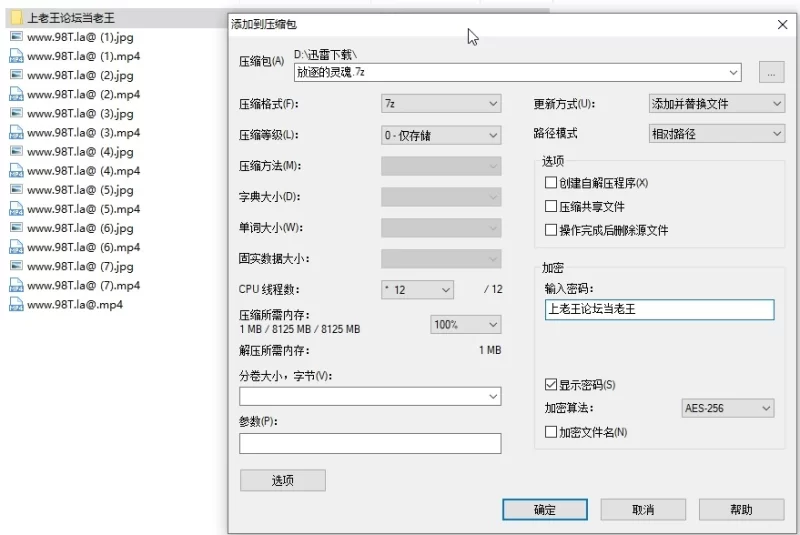The height and width of the screenshot is (535, 800).
Task: Click the 确定 button
Action: [544, 509]
